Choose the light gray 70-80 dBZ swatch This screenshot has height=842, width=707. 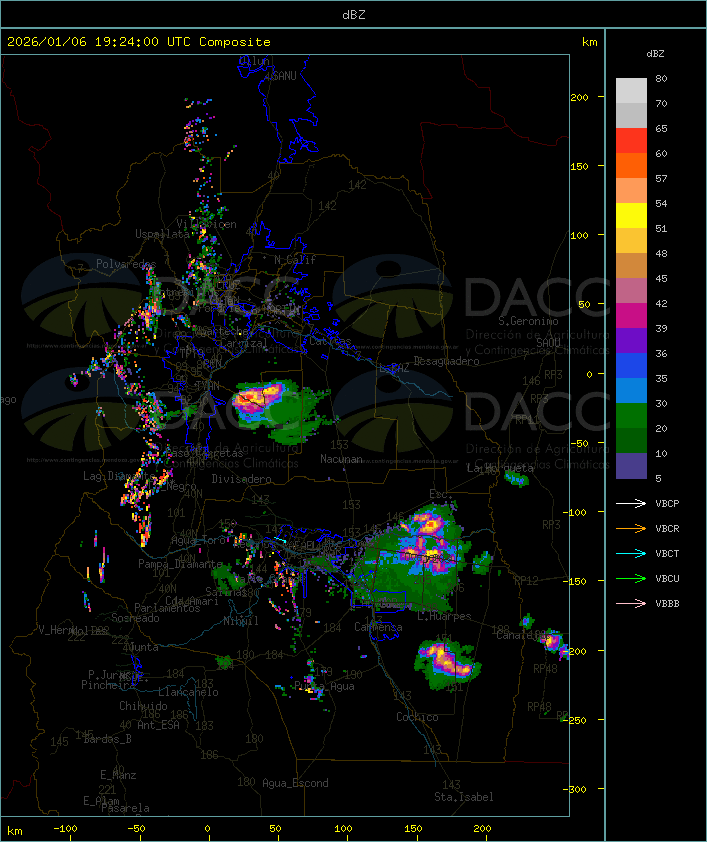coord(631,91)
